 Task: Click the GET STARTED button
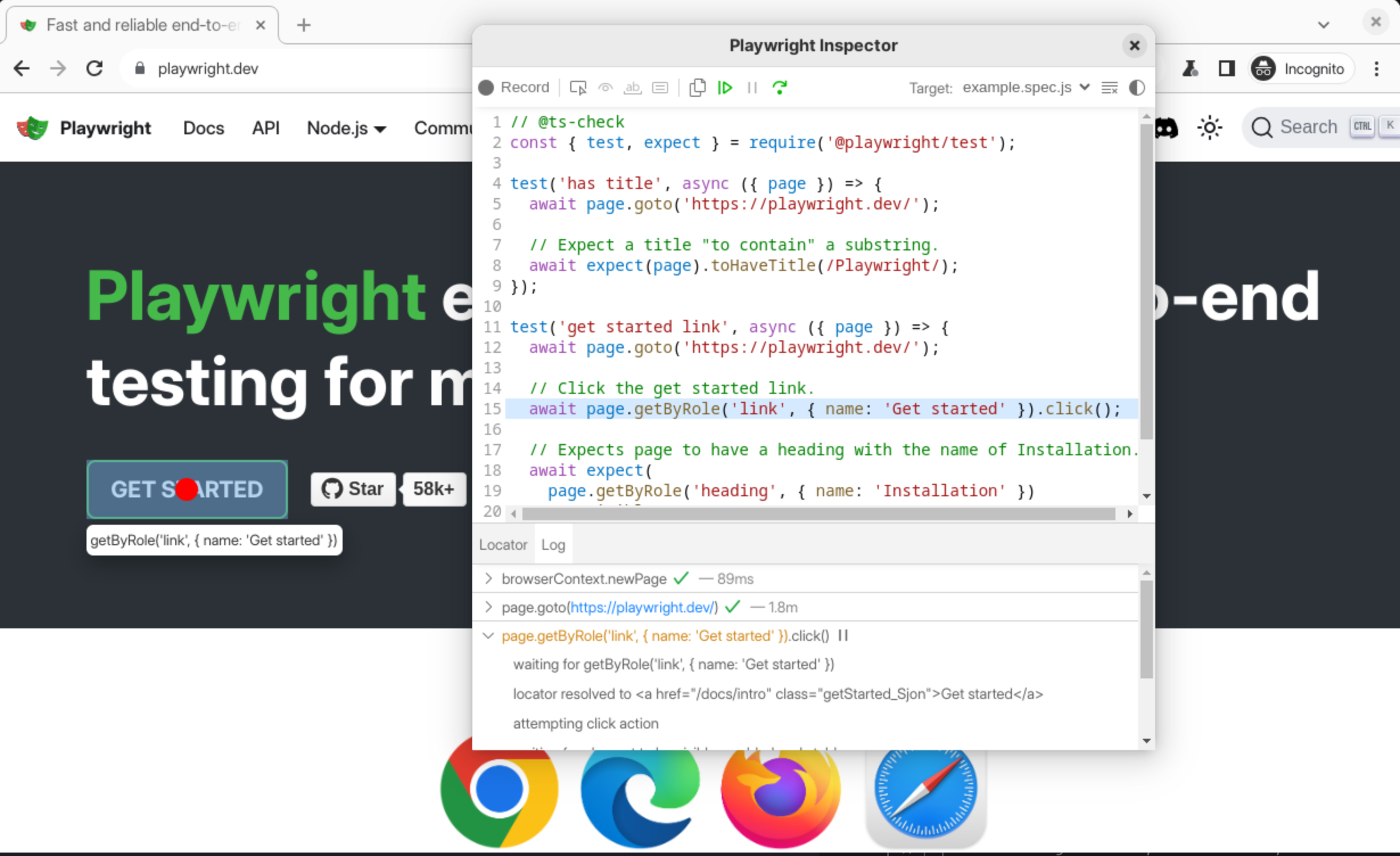click(x=187, y=489)
